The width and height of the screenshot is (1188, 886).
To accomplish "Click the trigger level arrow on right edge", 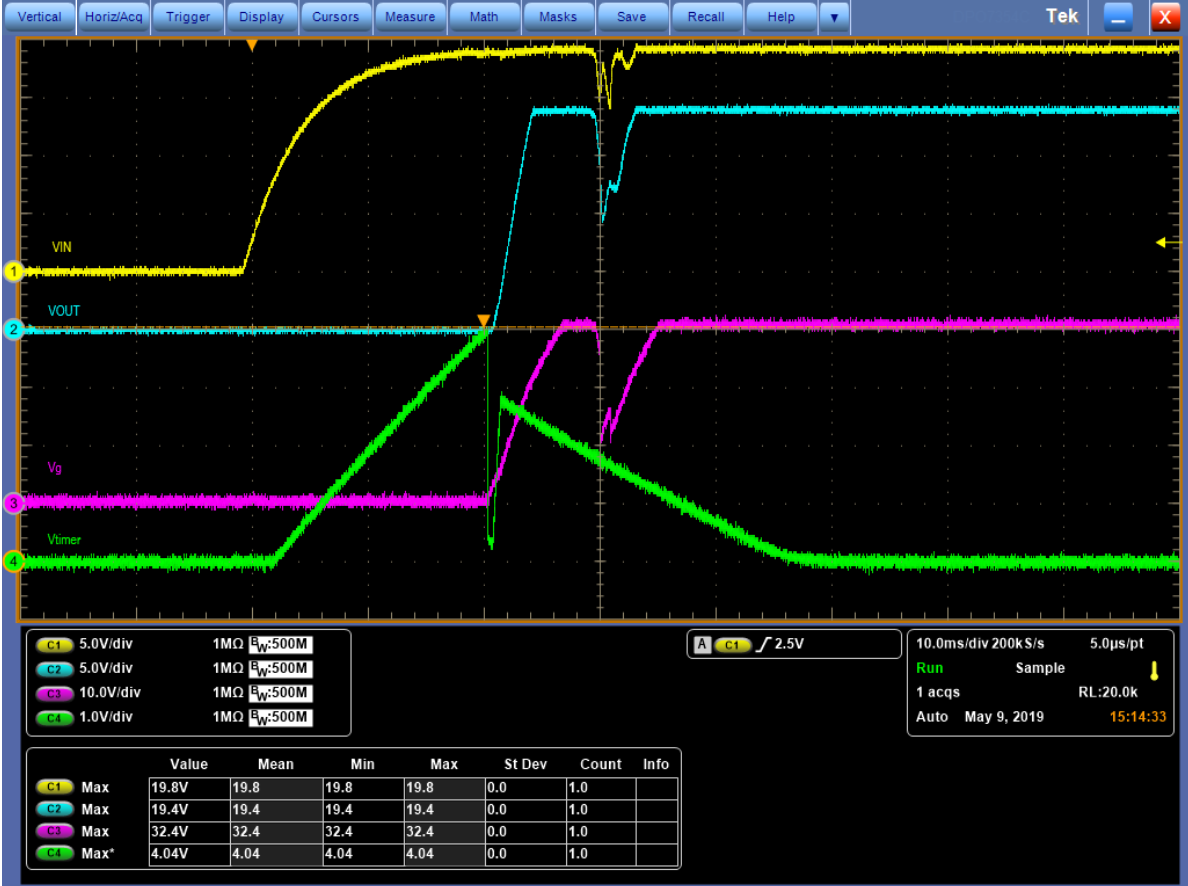I will (1165, 242).
